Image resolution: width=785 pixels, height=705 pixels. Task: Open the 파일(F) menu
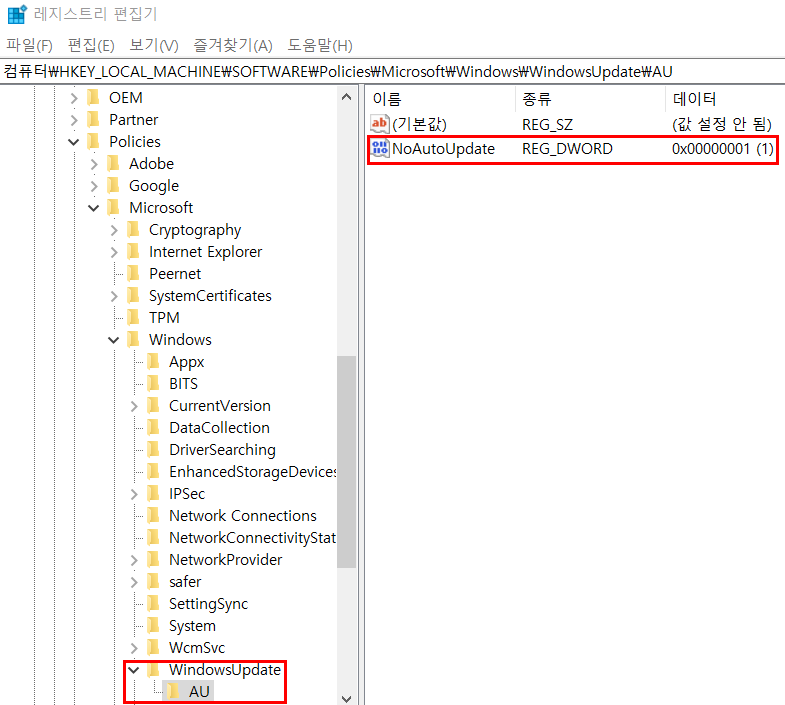click(29, 46)
